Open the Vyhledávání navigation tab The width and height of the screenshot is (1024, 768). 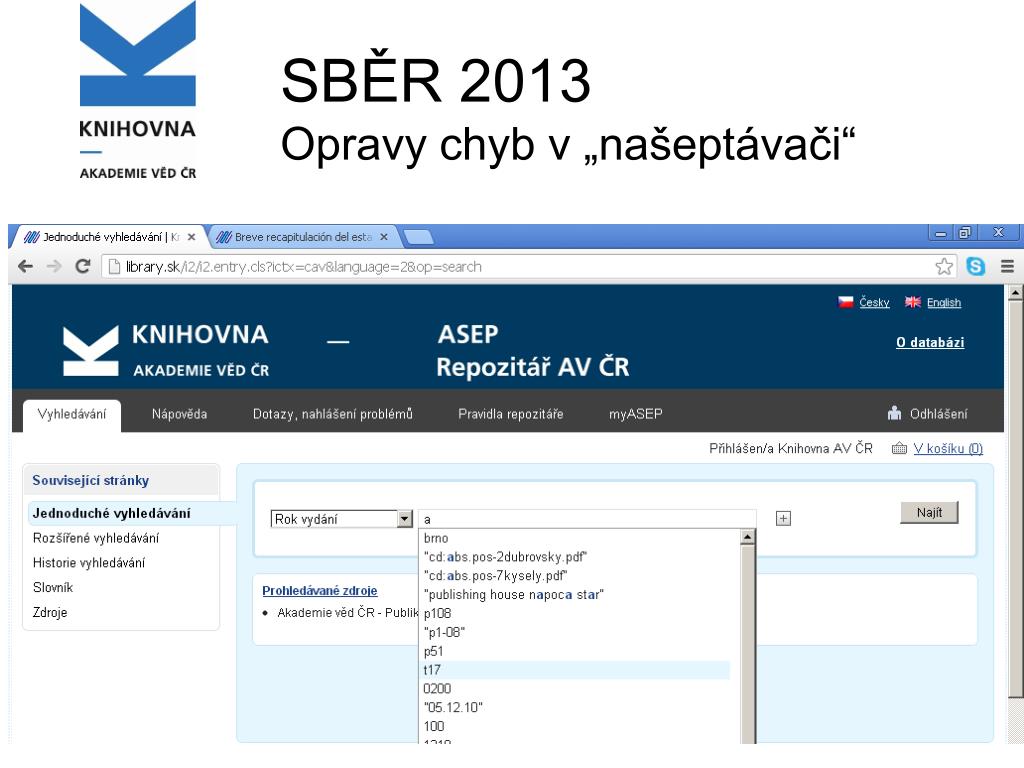pyautogui.click(x=72, y=414)
